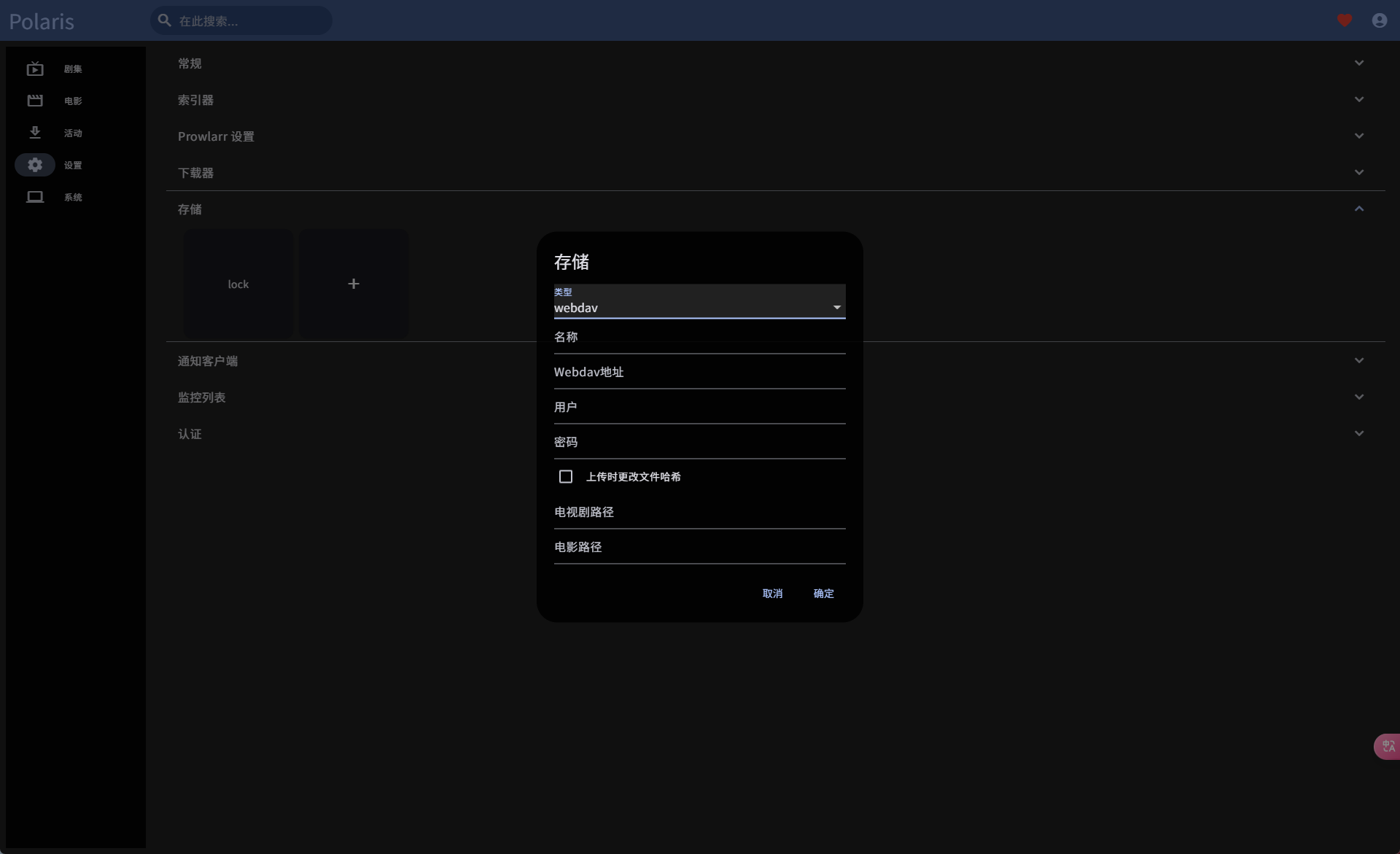This screenshot has width=1400, height=854.
Task: Expand the 下载器 section chevron
Action: 1359,172
